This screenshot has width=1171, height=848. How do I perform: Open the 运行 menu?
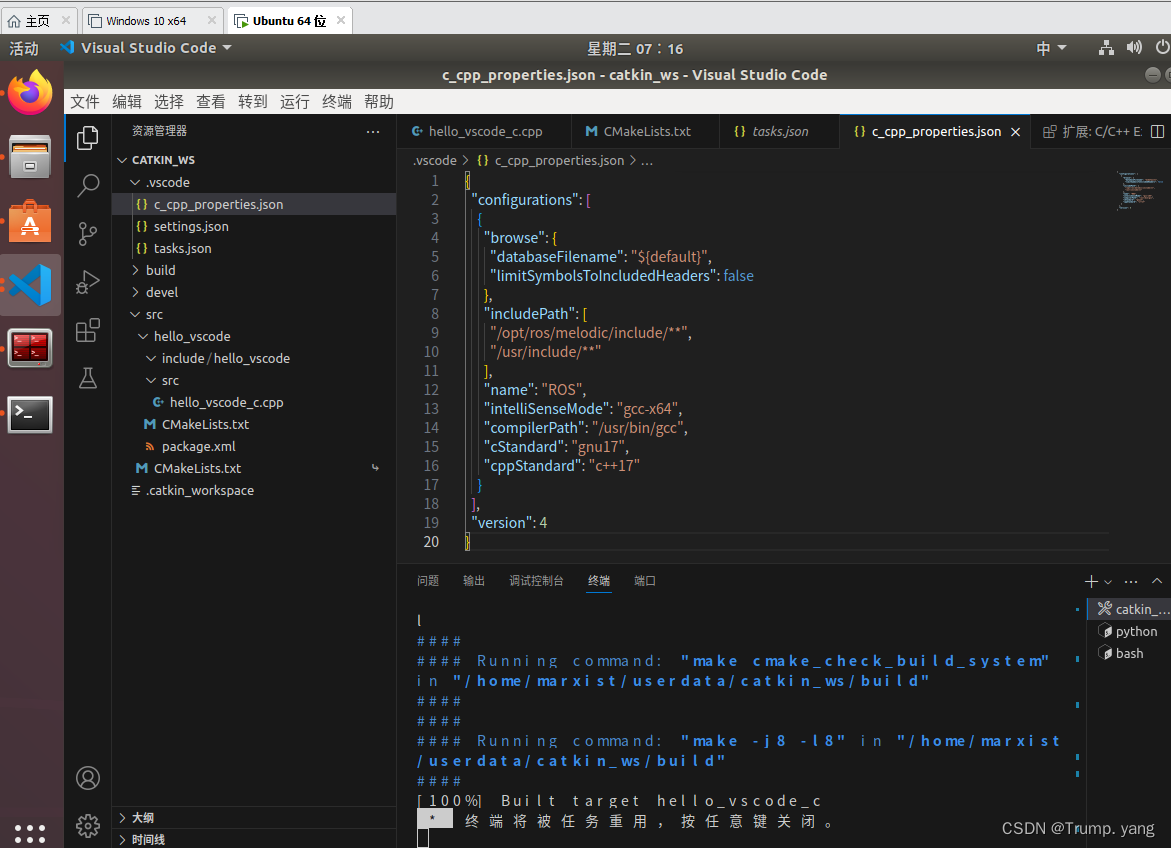(295, 102)
